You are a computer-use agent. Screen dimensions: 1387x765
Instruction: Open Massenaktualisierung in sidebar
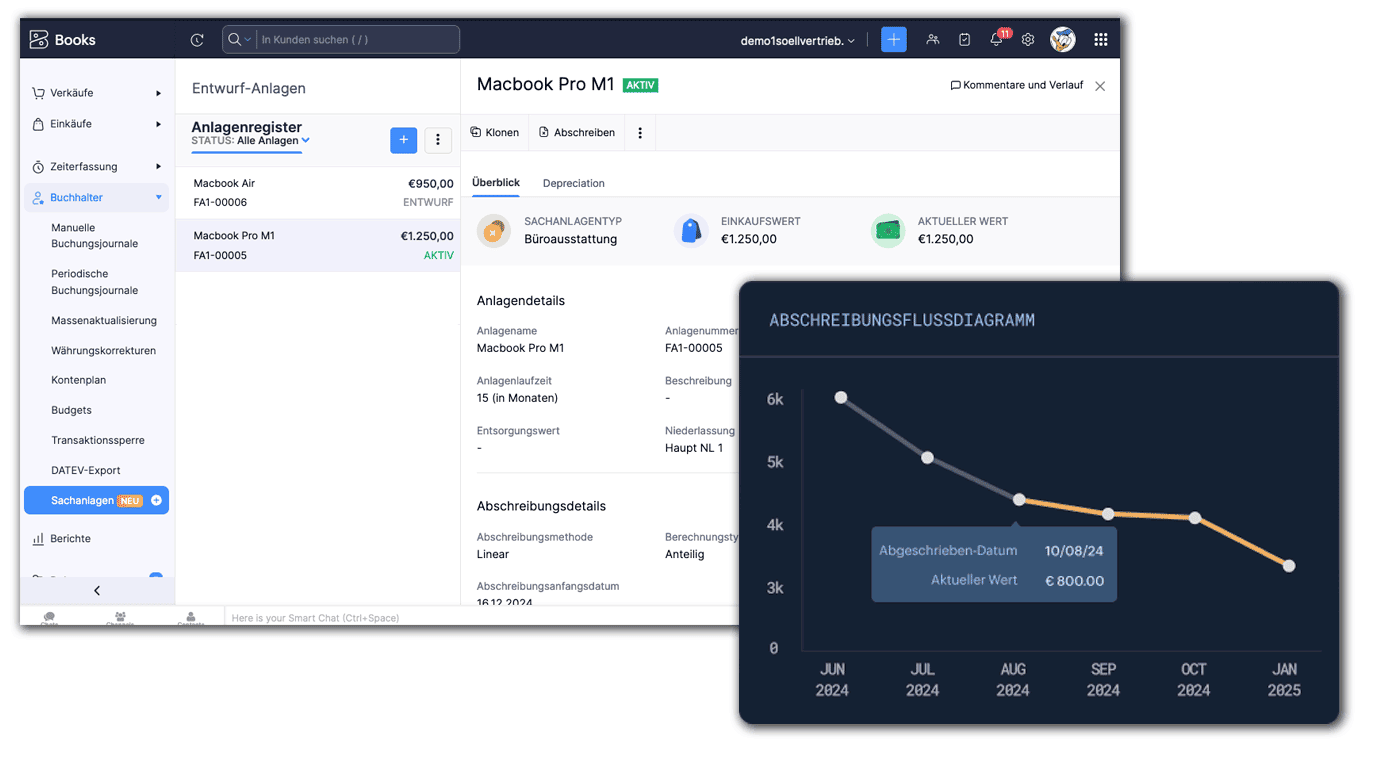[104, 321]
